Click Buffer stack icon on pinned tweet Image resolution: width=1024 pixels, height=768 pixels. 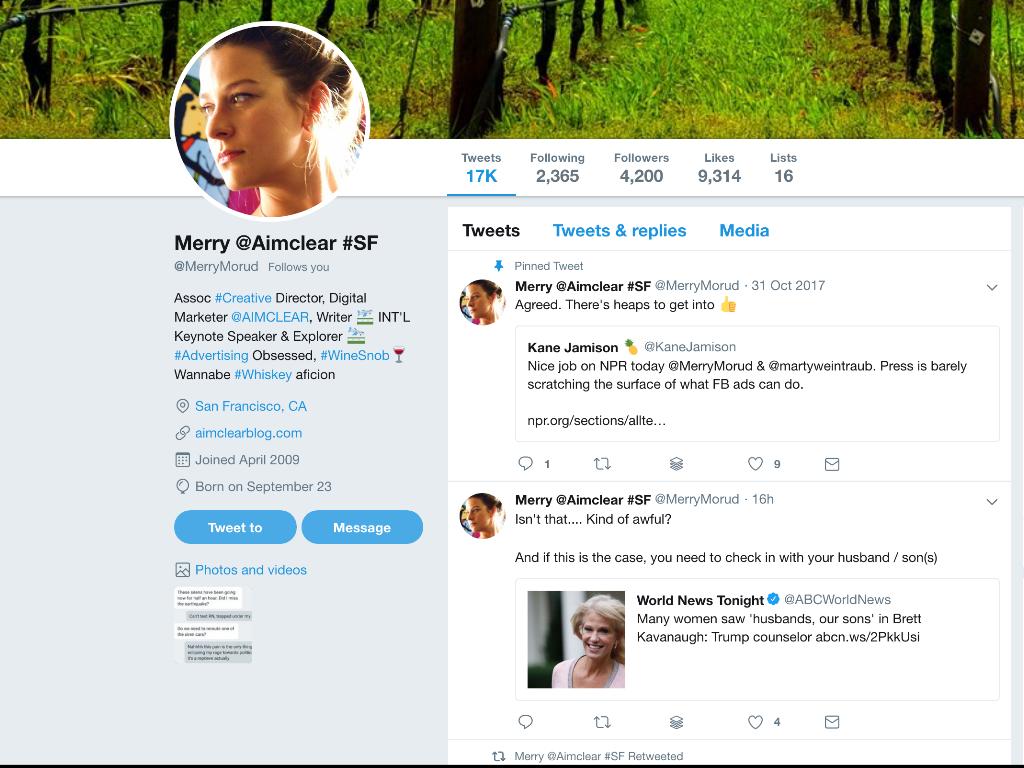tap(677, 464)
